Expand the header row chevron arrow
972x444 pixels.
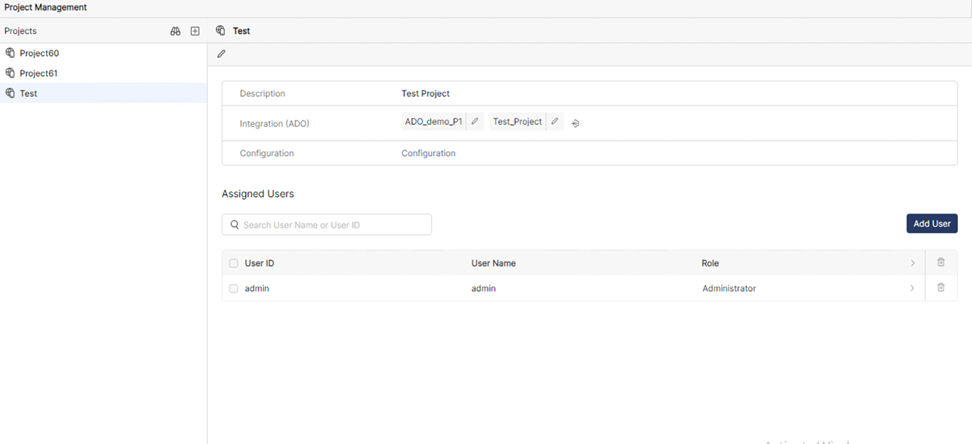[912, 263]
